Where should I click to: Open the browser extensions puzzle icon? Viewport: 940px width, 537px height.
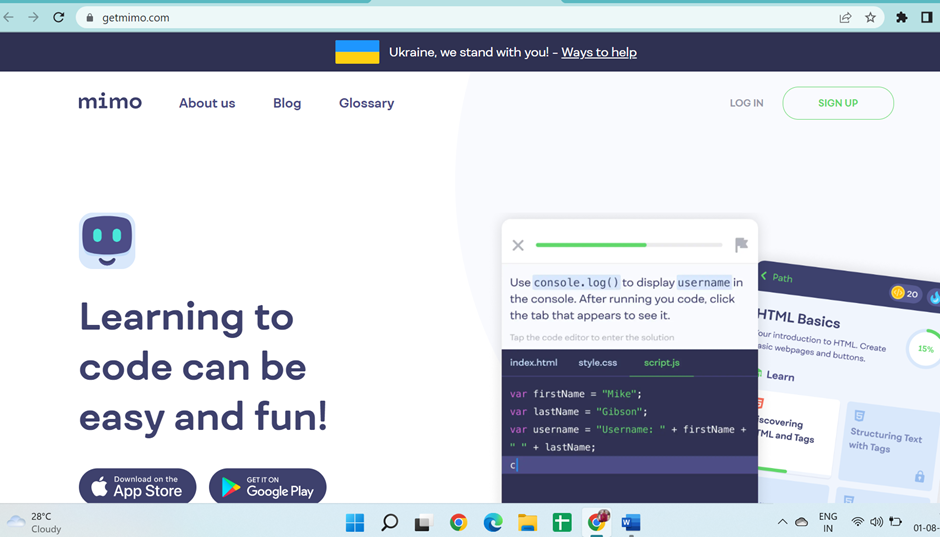click(902, 17)
